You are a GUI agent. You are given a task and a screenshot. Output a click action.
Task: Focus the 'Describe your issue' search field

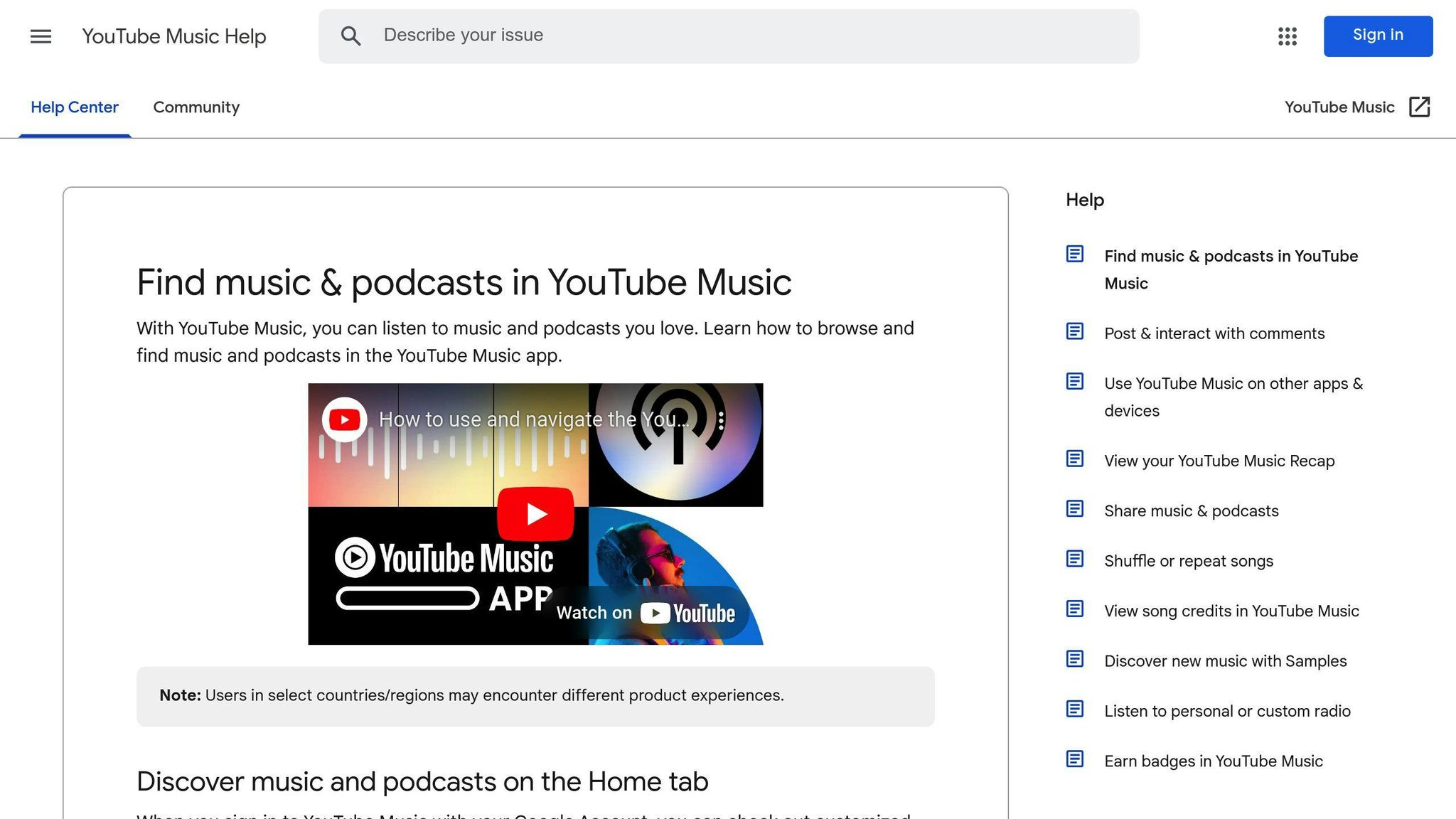coord(729,36)
